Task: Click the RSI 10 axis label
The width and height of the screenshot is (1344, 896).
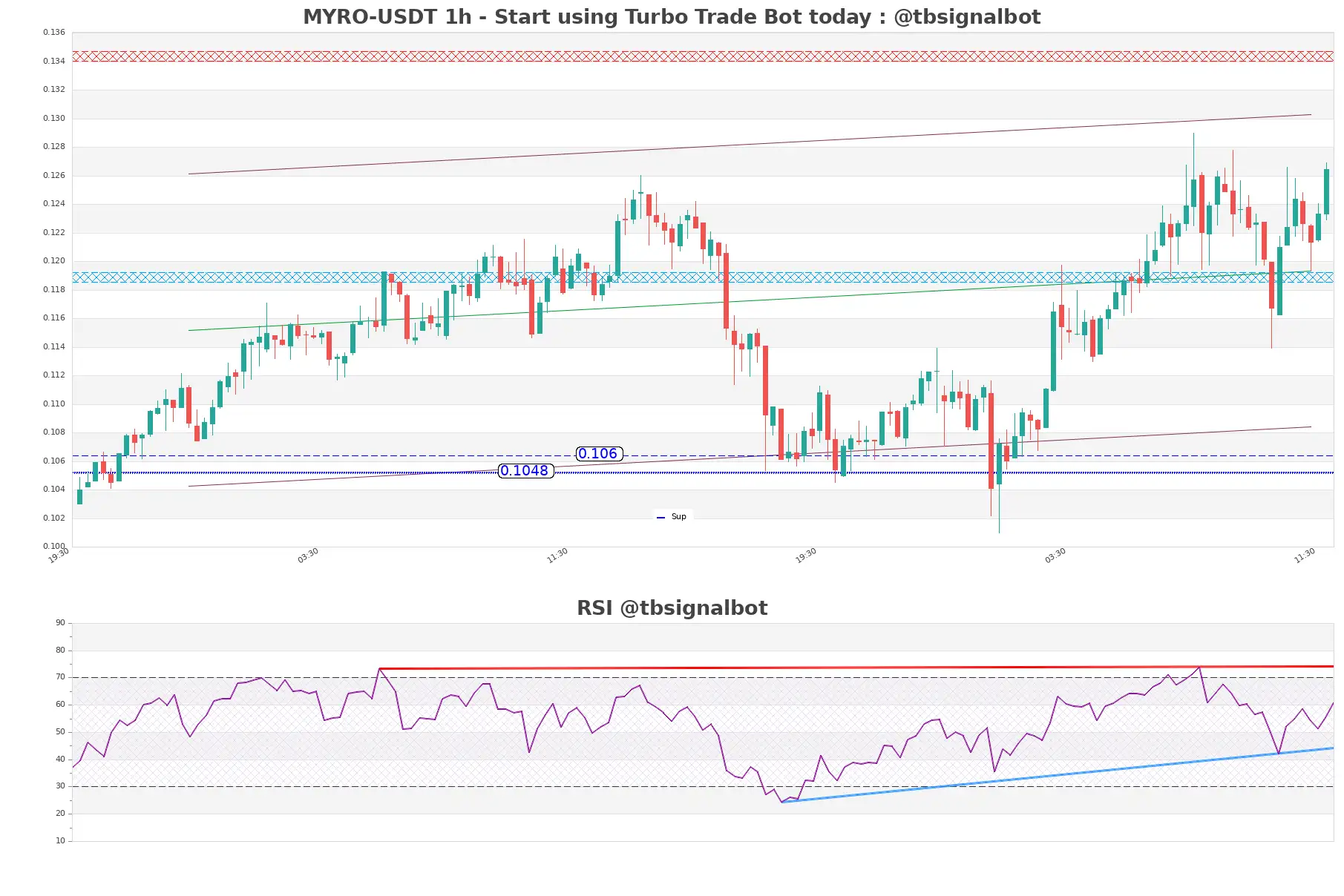Action: [x=60, y=840]
